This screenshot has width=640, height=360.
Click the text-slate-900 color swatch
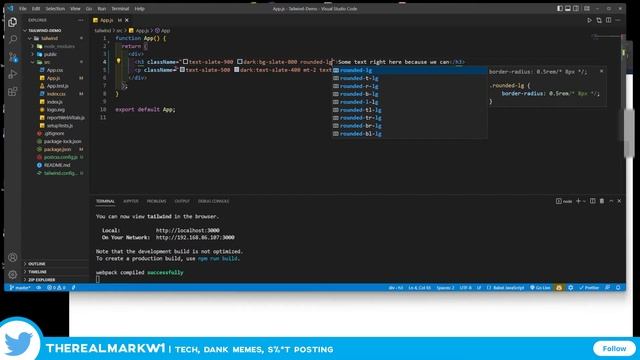[185, 62]
